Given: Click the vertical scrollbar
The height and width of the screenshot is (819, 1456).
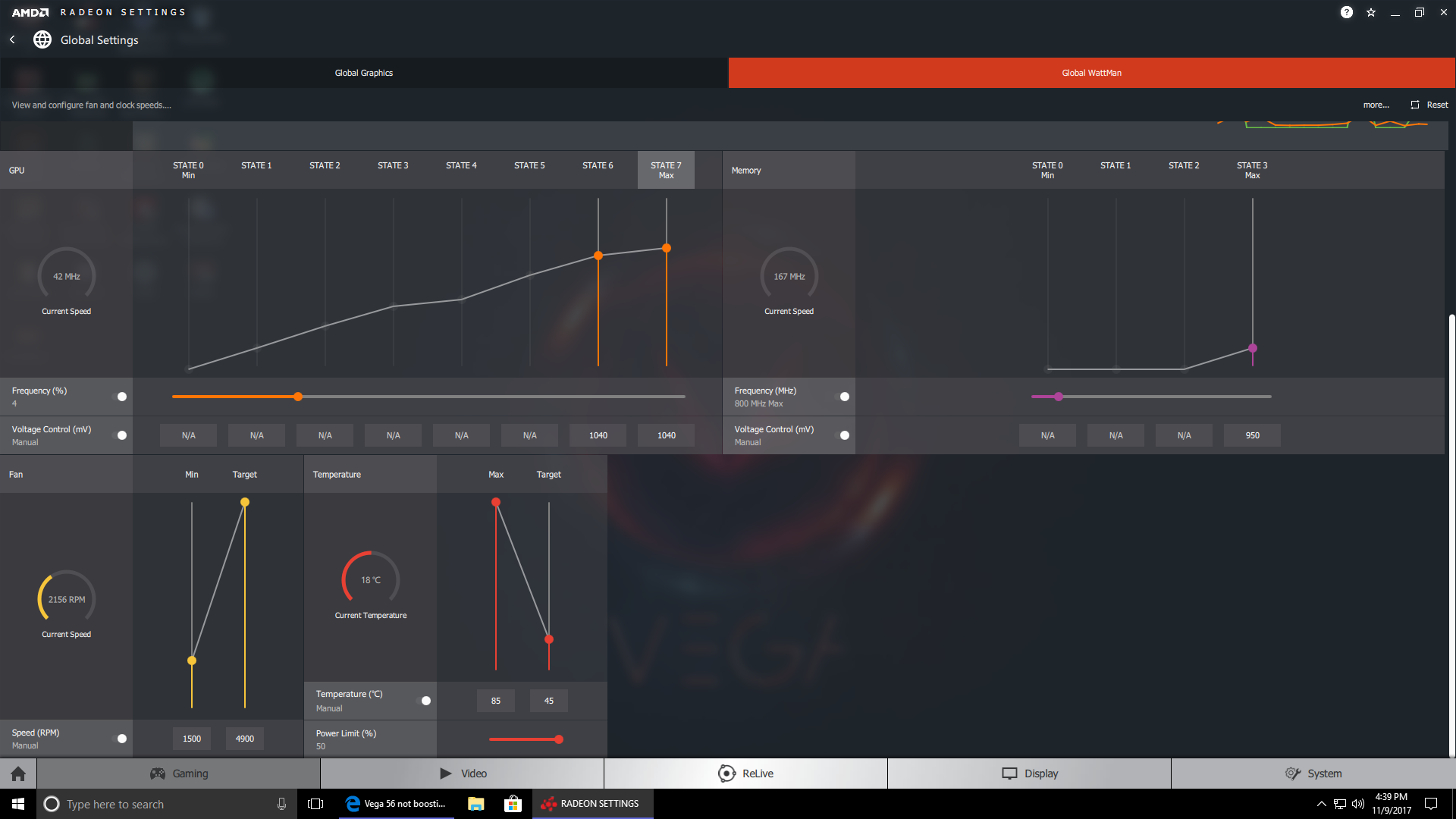Looking at the screenshot, I should [x=1451, y=535].
